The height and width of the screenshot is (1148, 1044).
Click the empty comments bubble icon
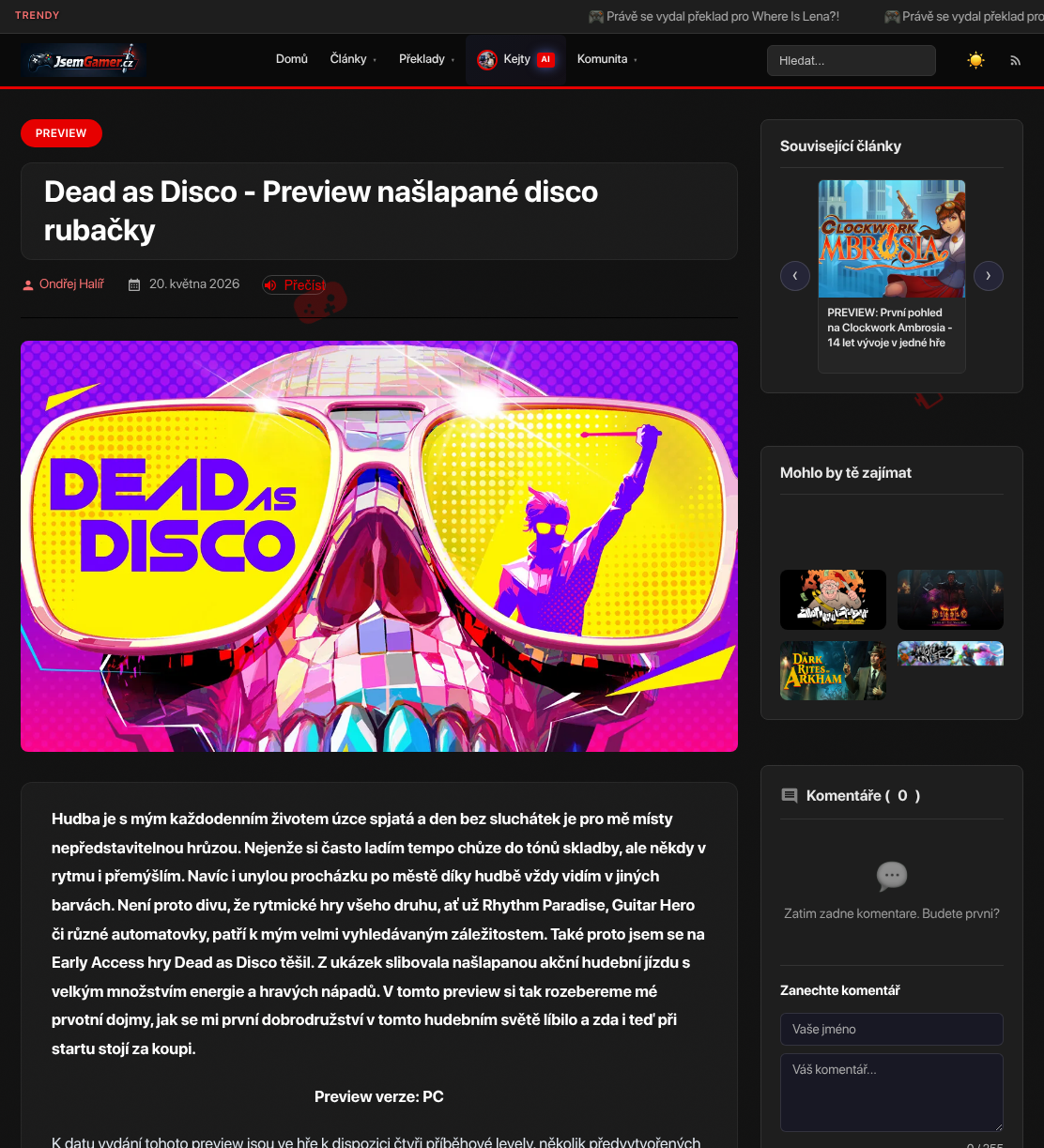[892, 877]
